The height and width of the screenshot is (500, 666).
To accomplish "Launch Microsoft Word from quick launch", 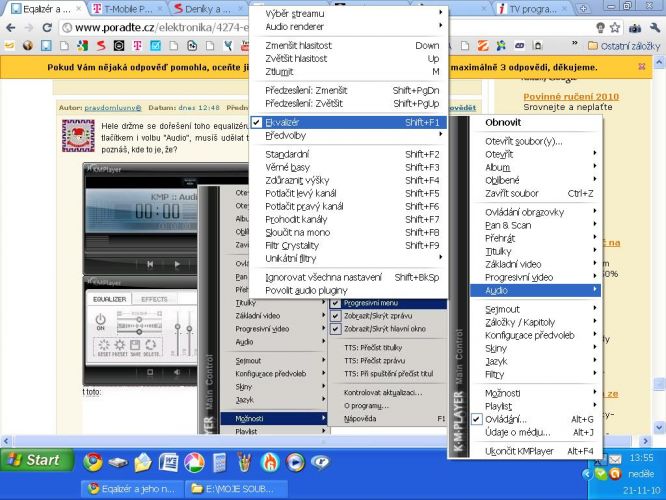I will coord(169,462).
